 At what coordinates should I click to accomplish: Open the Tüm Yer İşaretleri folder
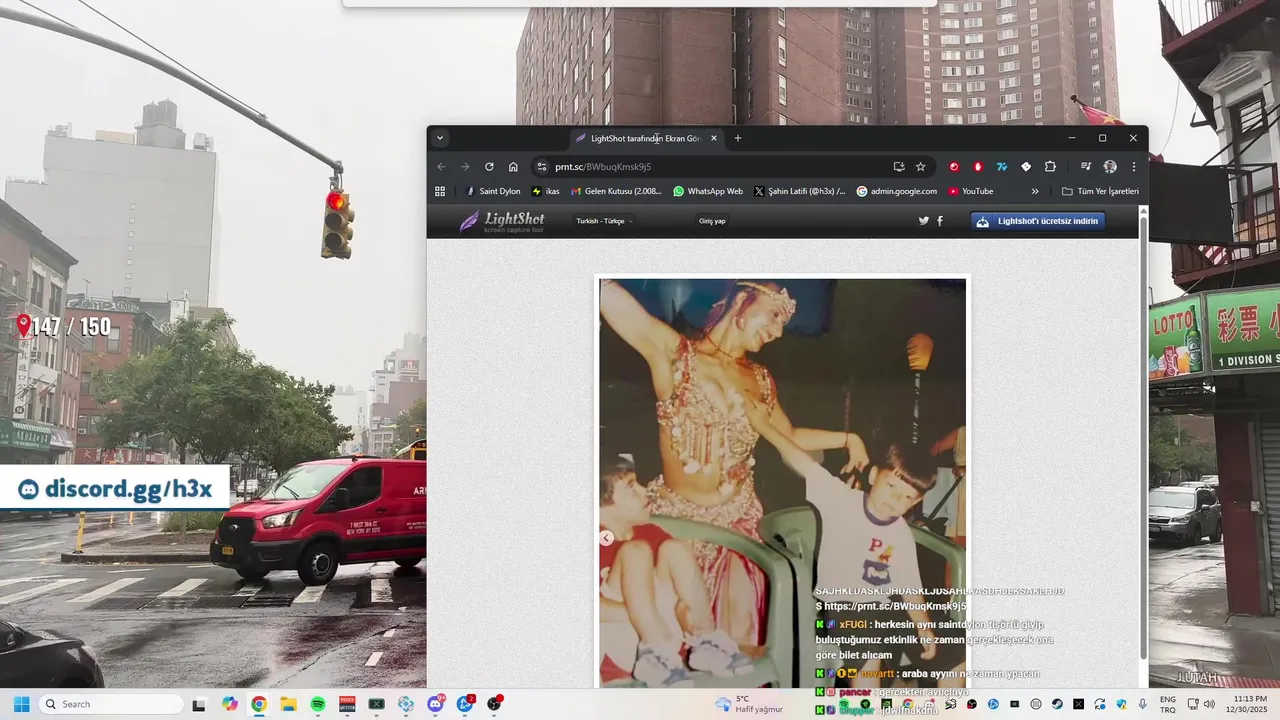coord(1100,191)
